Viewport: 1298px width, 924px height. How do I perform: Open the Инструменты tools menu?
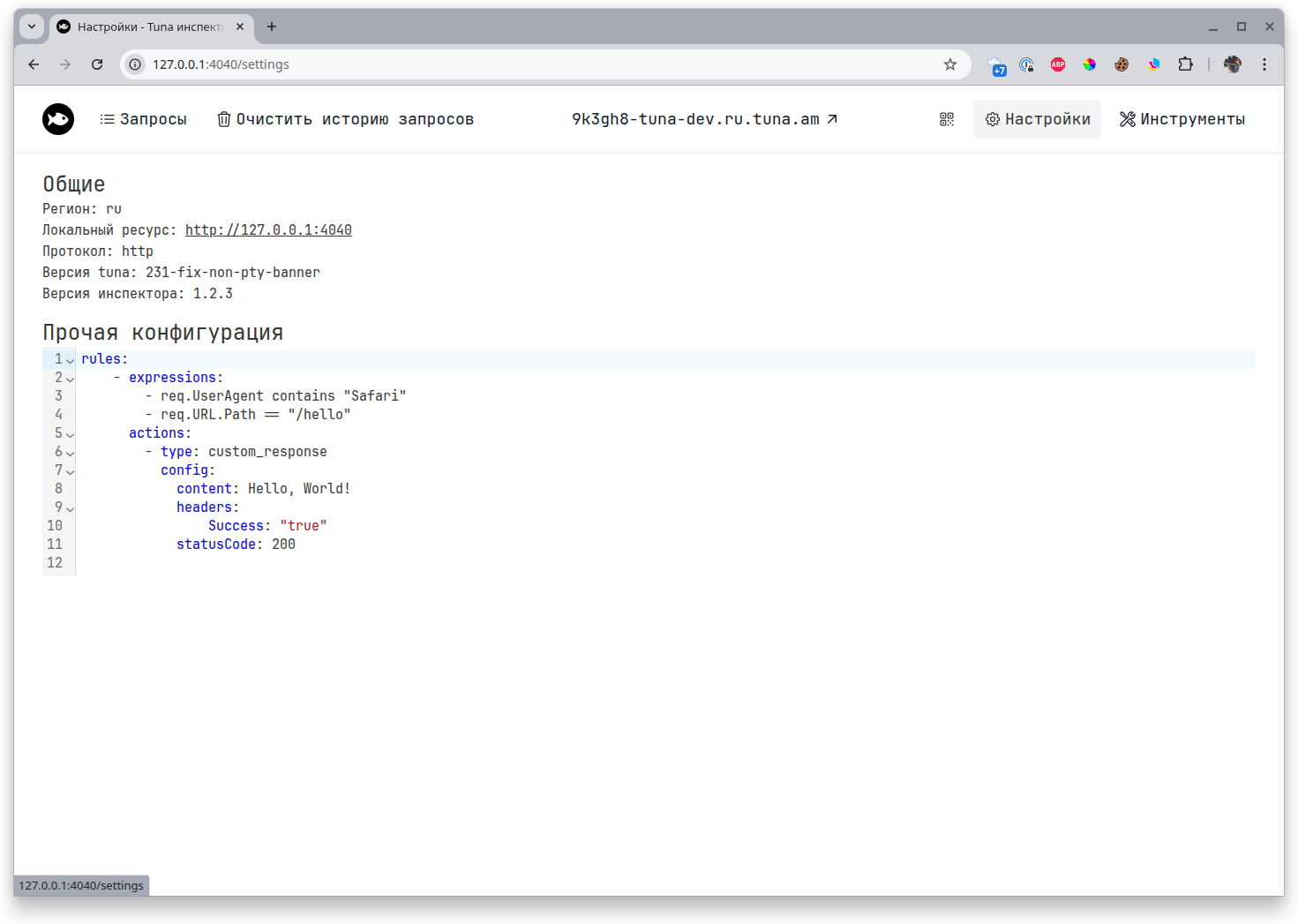1182,119
